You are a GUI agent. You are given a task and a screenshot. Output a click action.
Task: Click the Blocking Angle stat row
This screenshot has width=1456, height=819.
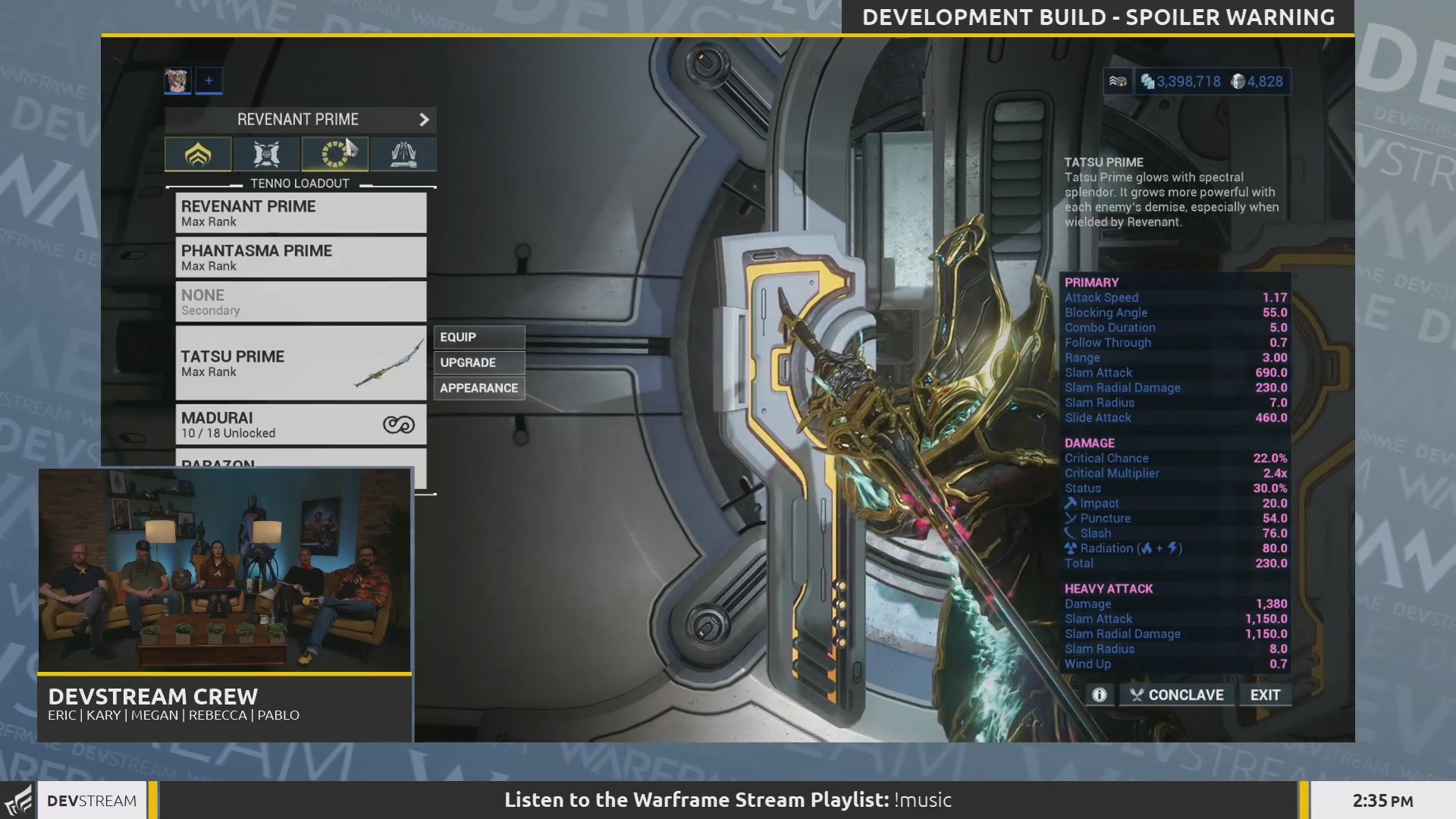point(1175,312)
